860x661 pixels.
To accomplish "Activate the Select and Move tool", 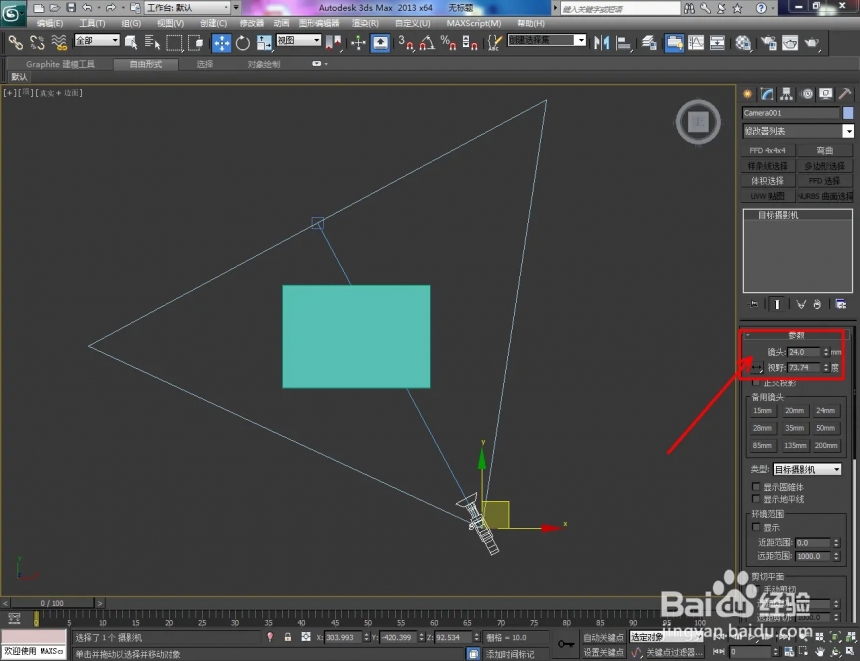I will pos(221,42).
